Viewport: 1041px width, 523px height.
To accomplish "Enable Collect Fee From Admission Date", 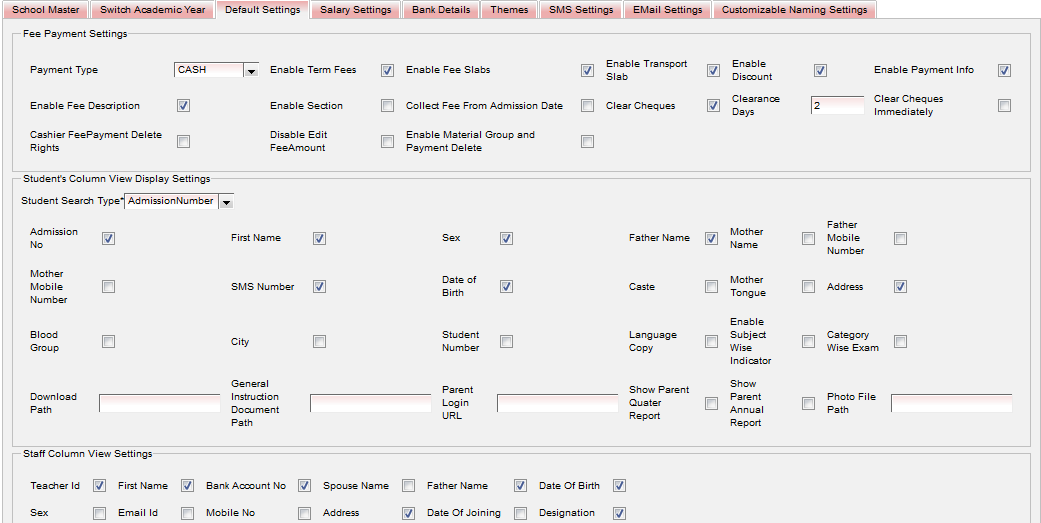I will tap(588, 106).
